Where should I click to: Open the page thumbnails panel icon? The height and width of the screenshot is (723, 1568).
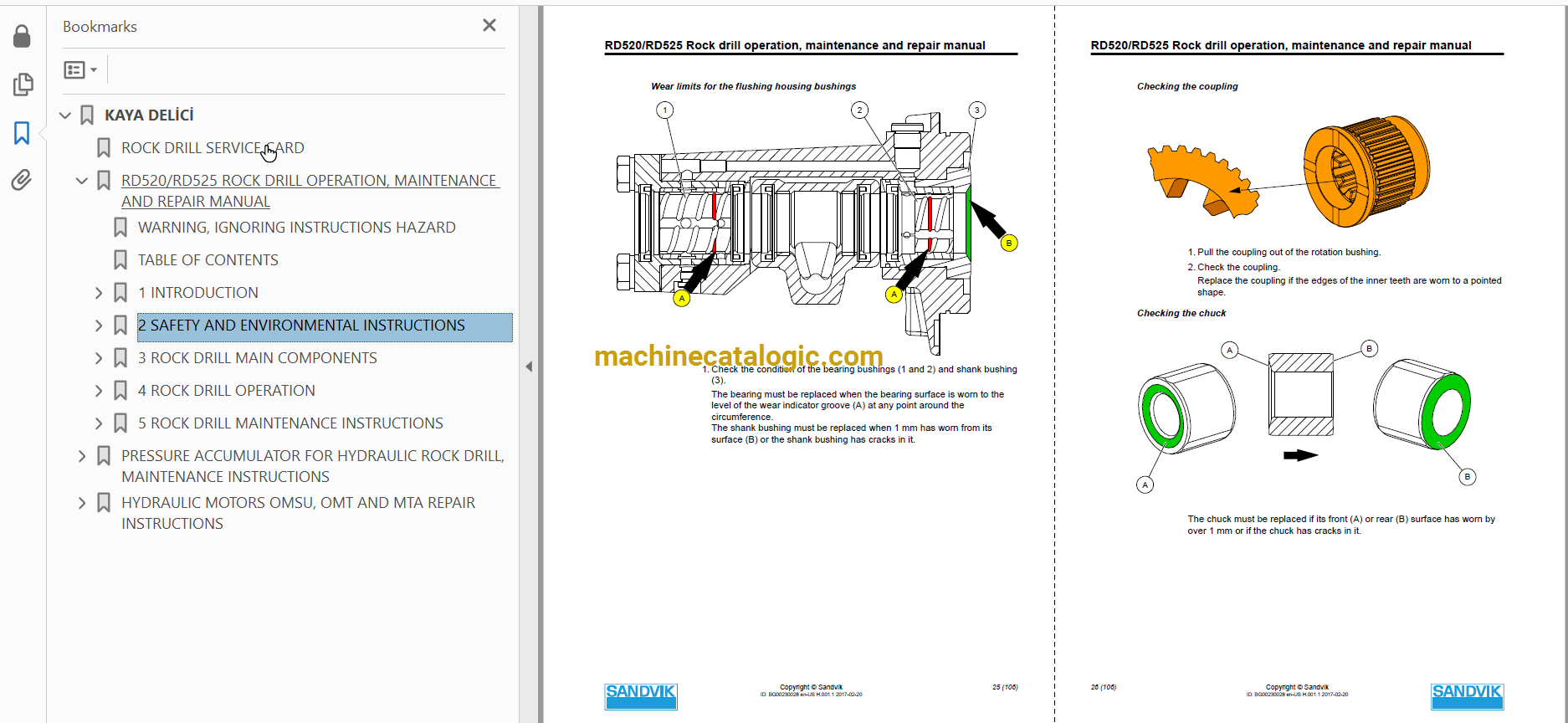(x=23, y=85)
